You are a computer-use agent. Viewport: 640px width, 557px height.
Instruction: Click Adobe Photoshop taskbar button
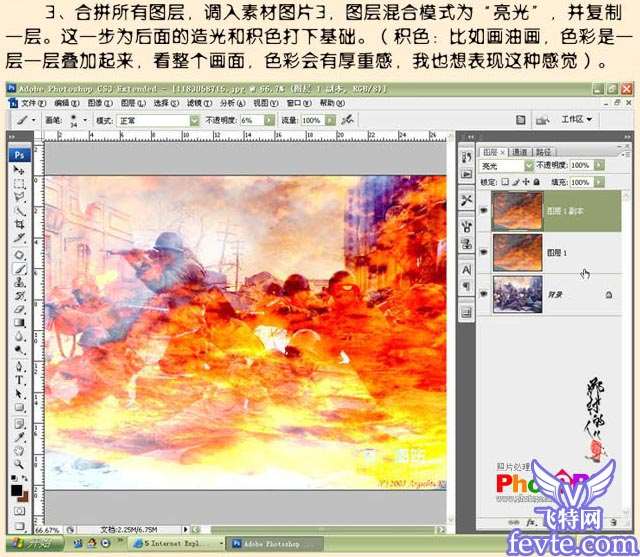click(274, 544)
